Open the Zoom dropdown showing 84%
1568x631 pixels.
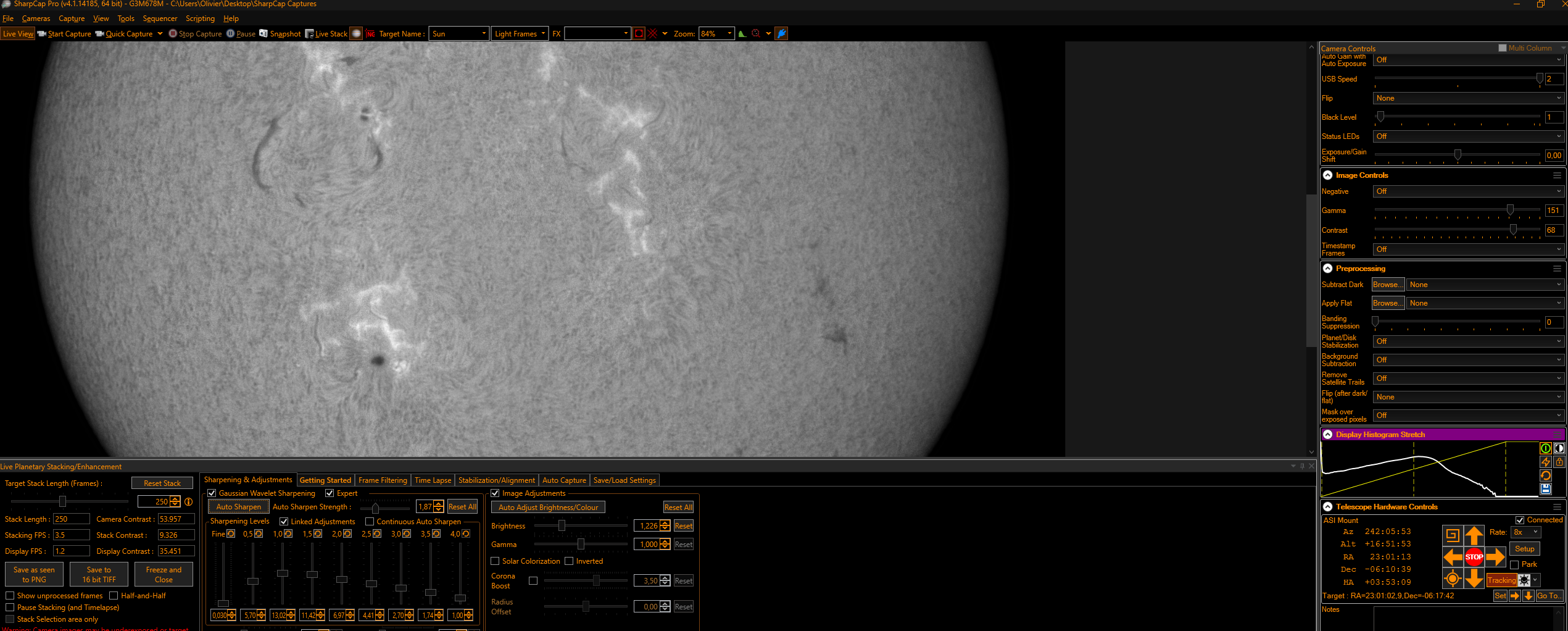click(x=716, y=34)
